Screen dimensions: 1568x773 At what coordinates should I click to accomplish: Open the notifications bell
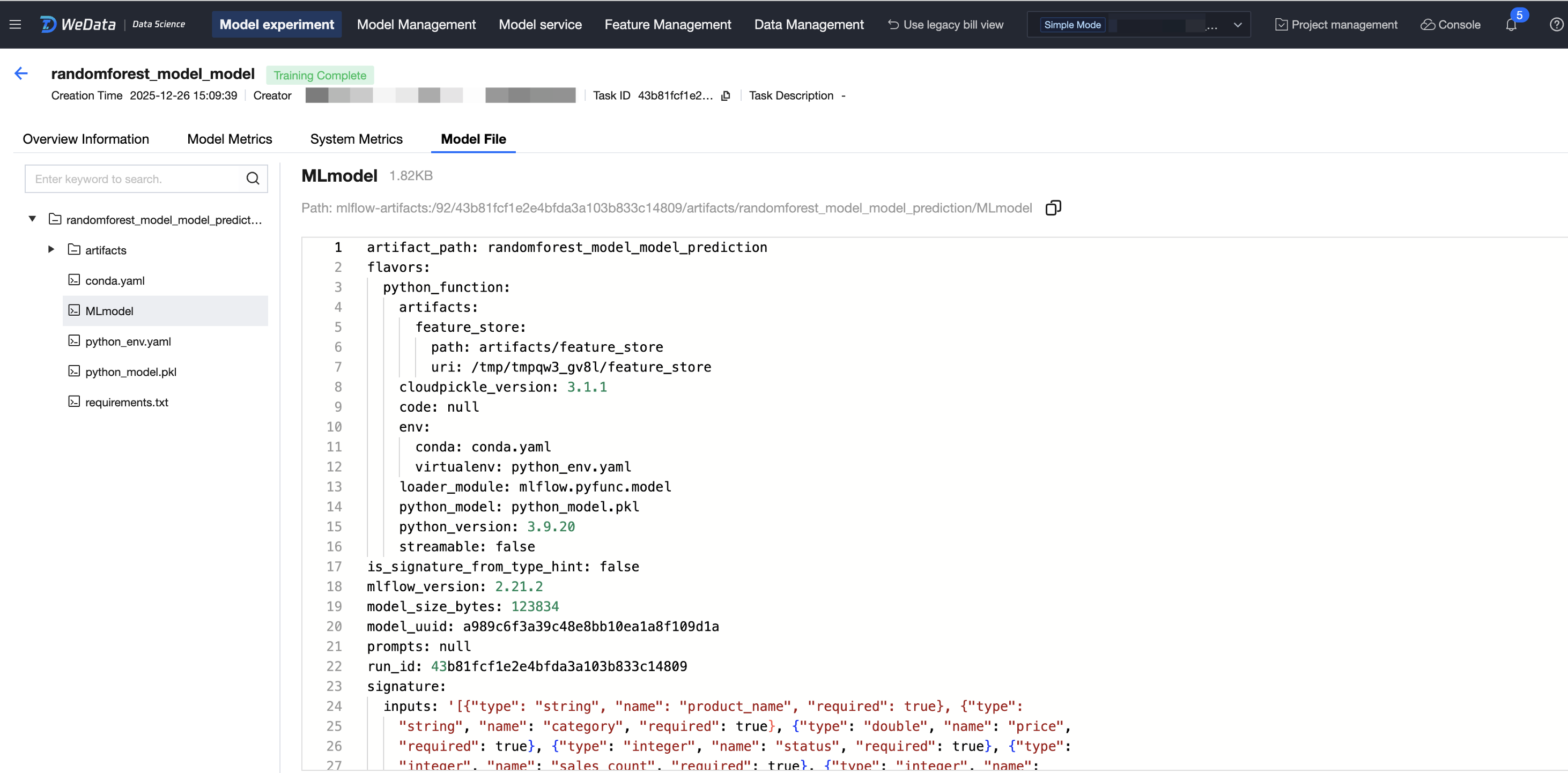click(1511, 25)
